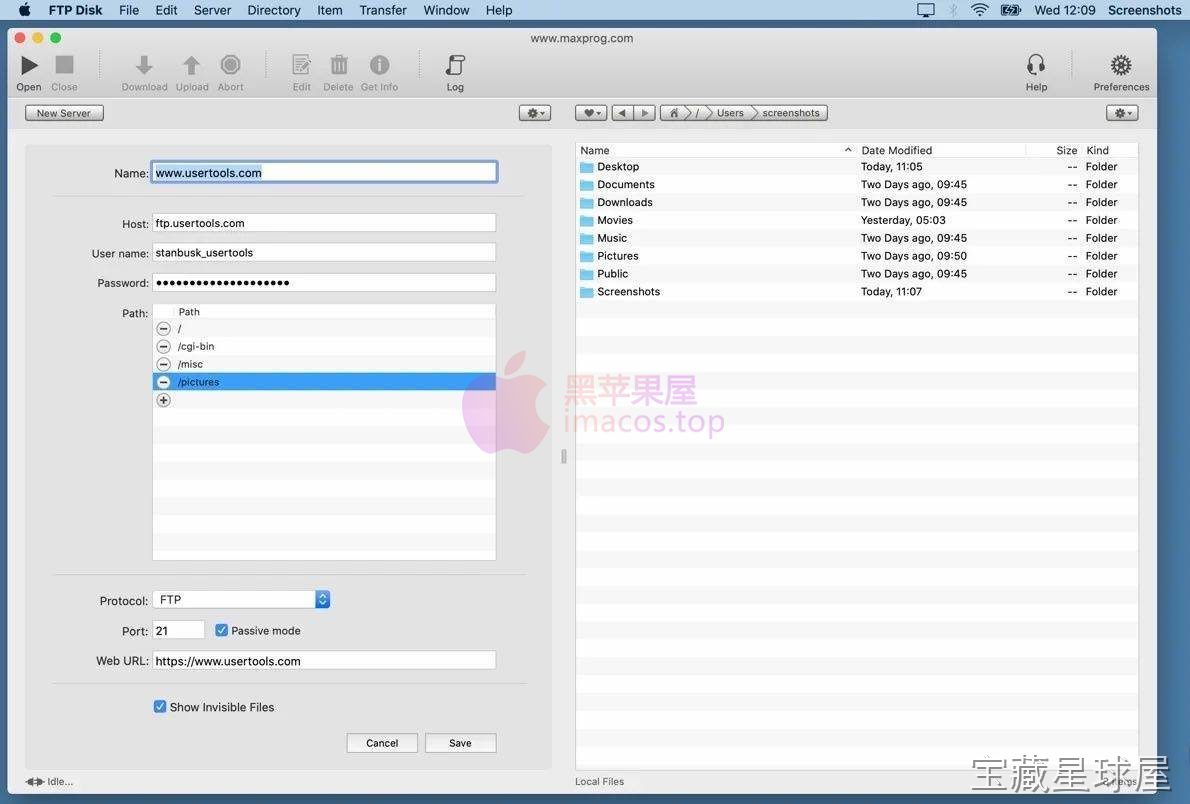Click the Name input field

[324, 172]
